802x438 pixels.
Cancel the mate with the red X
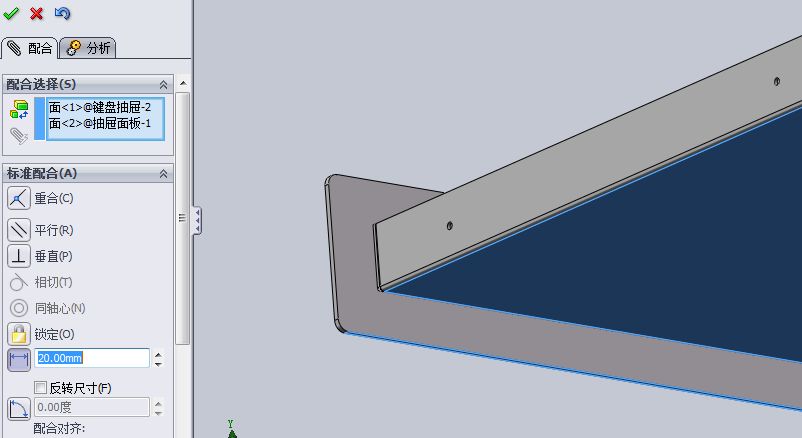tap(36, 13)
